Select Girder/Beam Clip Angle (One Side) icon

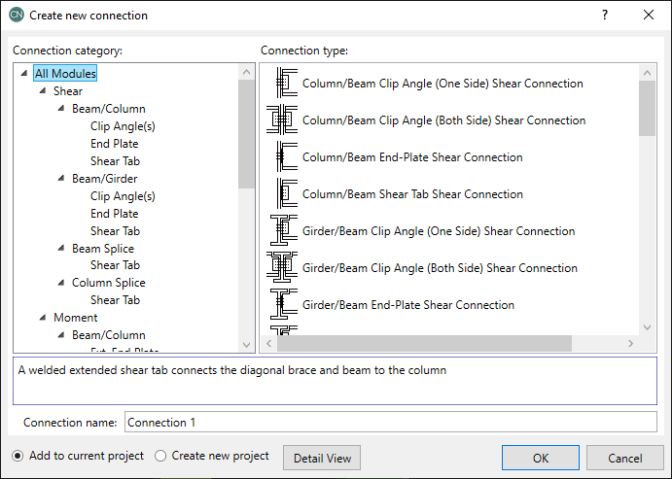[283, 231]
